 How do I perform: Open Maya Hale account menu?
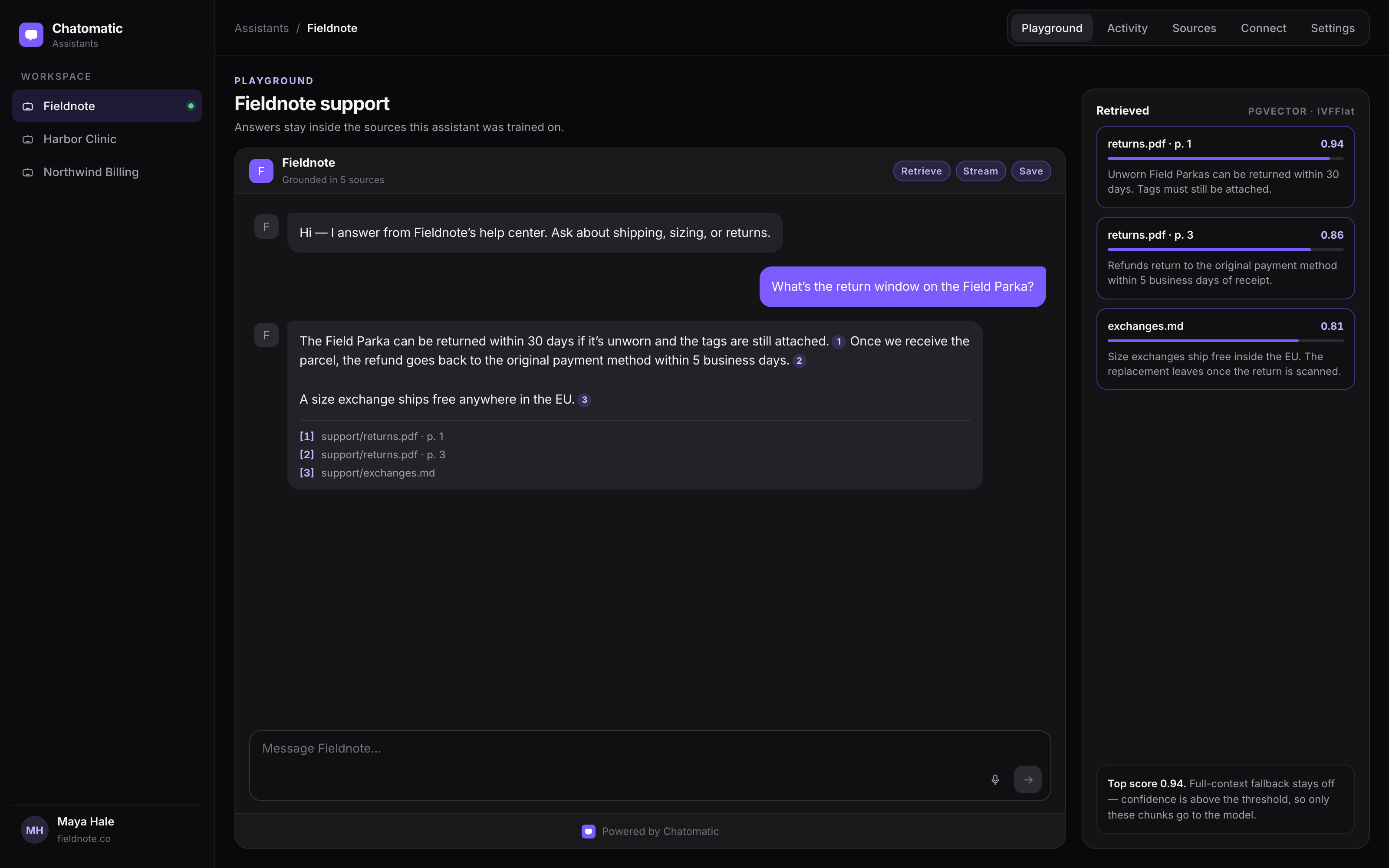(x=107, y=829)
